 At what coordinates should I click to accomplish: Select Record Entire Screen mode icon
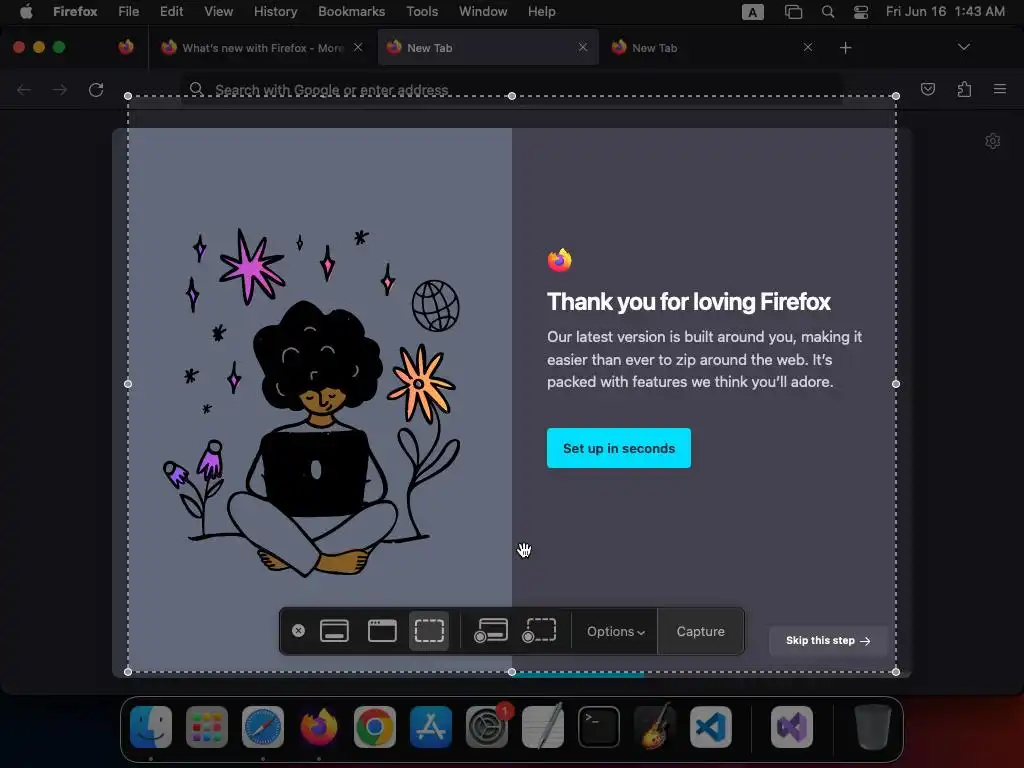coord(491,631)
